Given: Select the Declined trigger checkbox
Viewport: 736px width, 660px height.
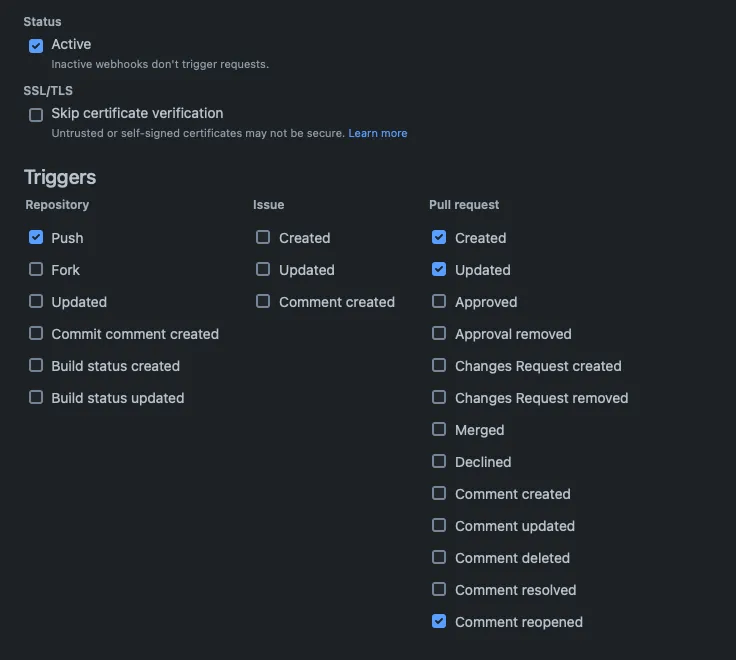Looking at the screenshot, I should [x=439, y=462].
